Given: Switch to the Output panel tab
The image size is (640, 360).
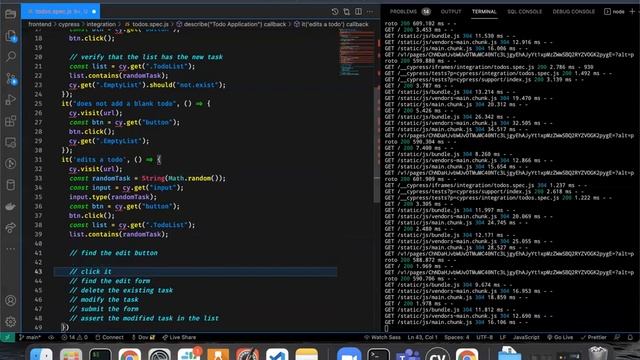Looking at the screenshot, I should coord(451,11).
